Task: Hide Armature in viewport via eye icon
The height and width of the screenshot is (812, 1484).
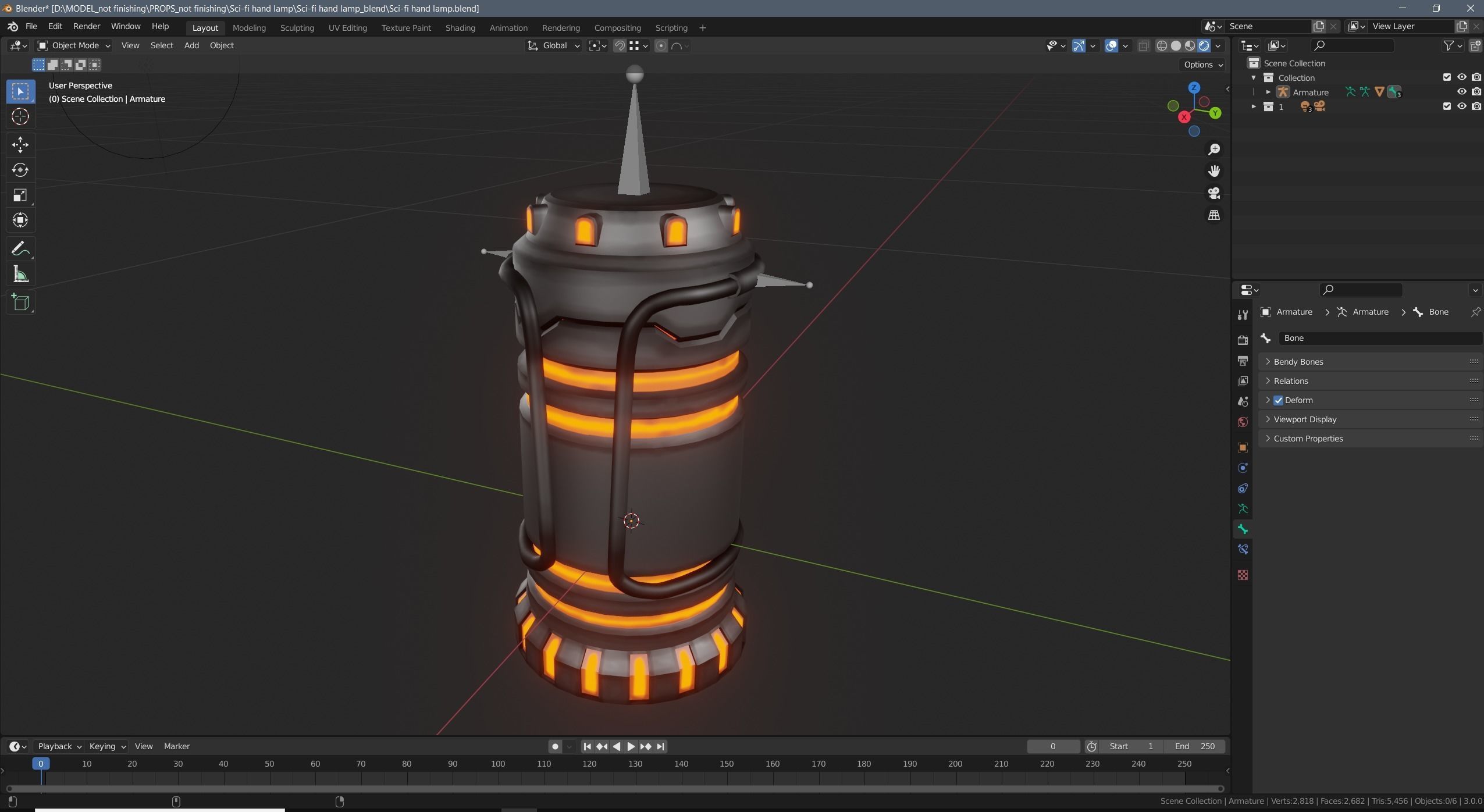Action: [x=1461, y=91]
